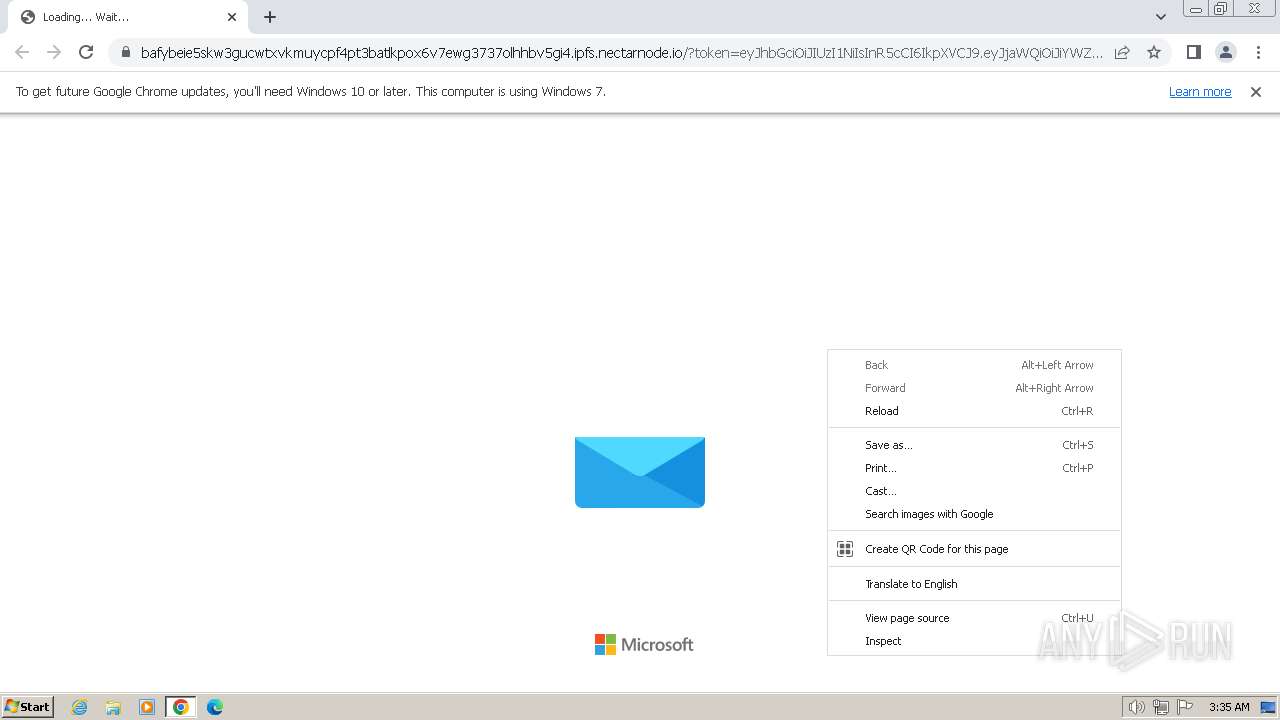Close the Loading tab
The width and height of the screenshot is (1280, 720).
pyautogui.click(x=232, y=17)
